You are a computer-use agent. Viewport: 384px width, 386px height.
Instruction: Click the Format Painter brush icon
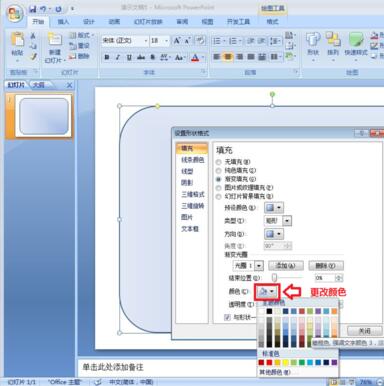(x=33, y=57)
